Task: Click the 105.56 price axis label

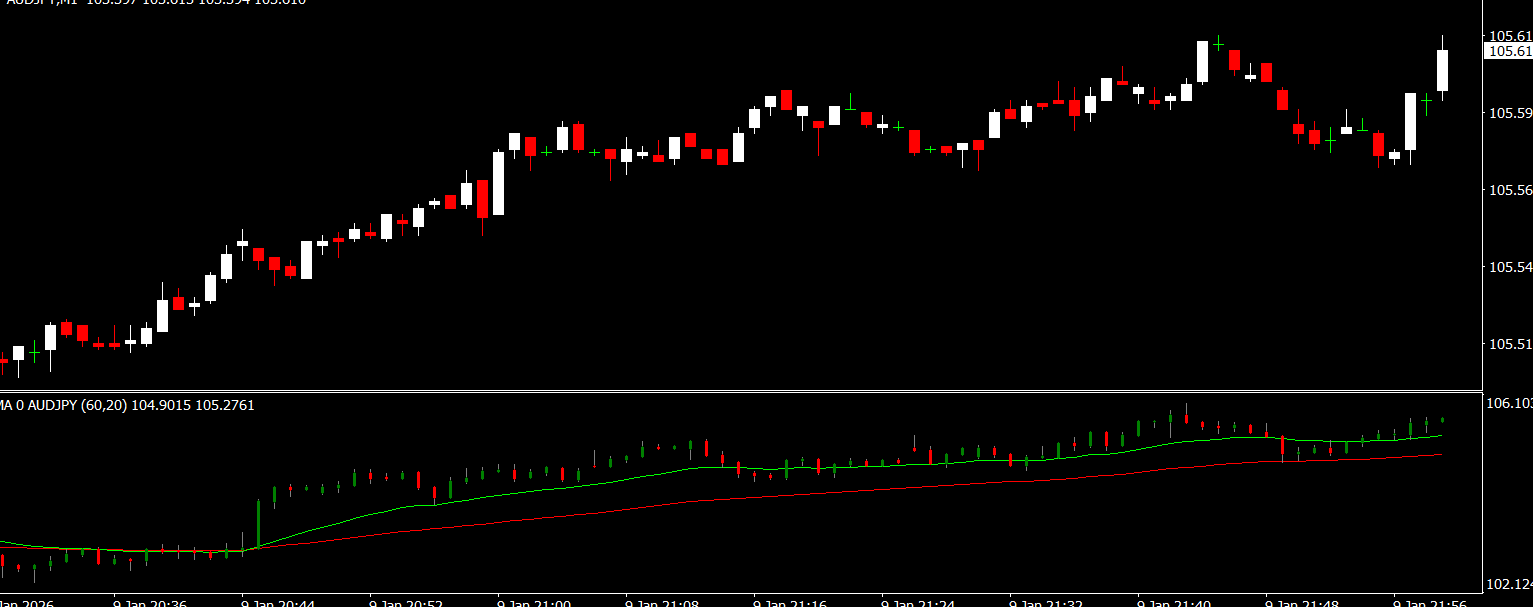Action: coord(1510,190)
